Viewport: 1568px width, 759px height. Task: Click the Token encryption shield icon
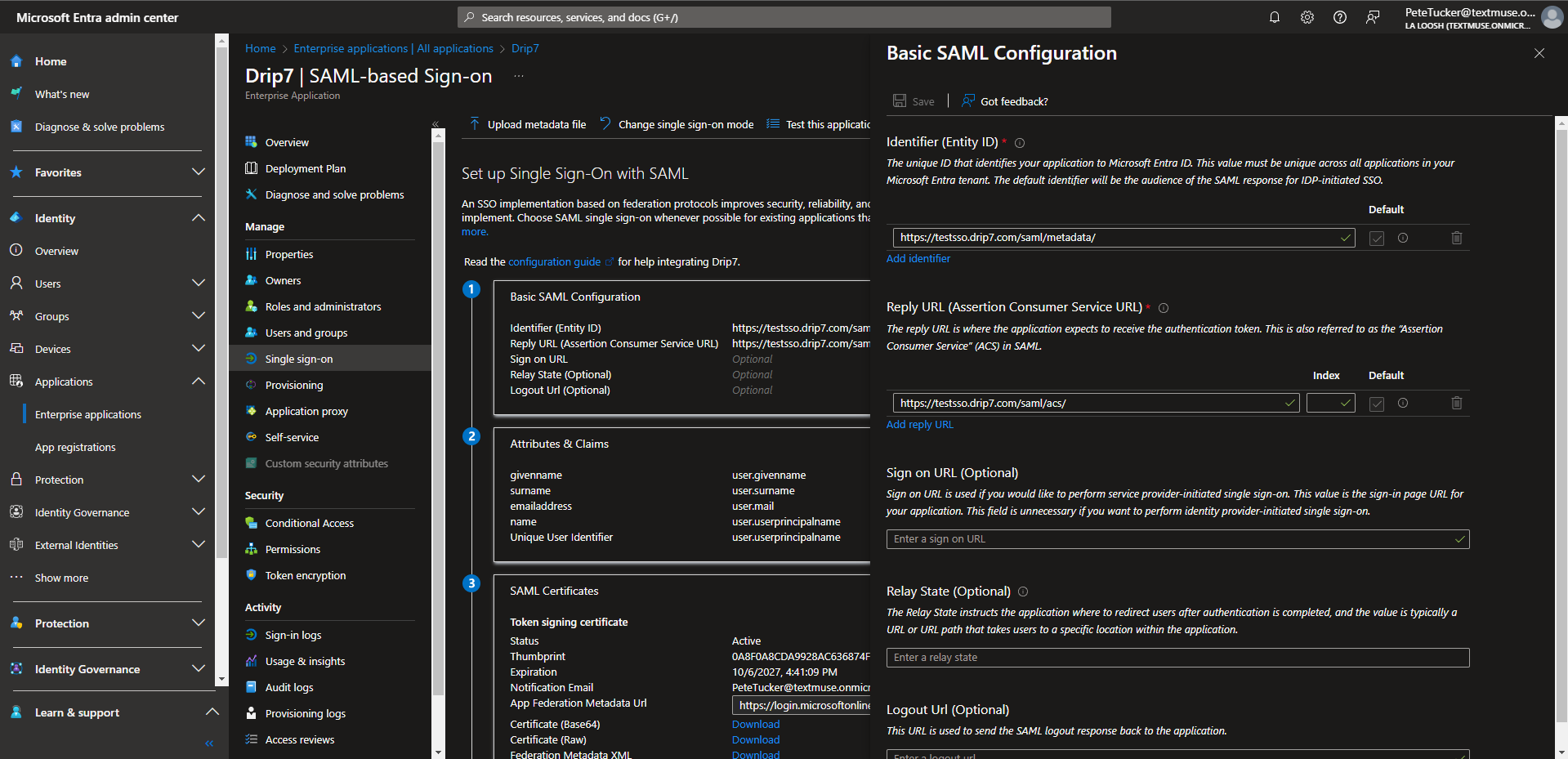click(252, 575)
